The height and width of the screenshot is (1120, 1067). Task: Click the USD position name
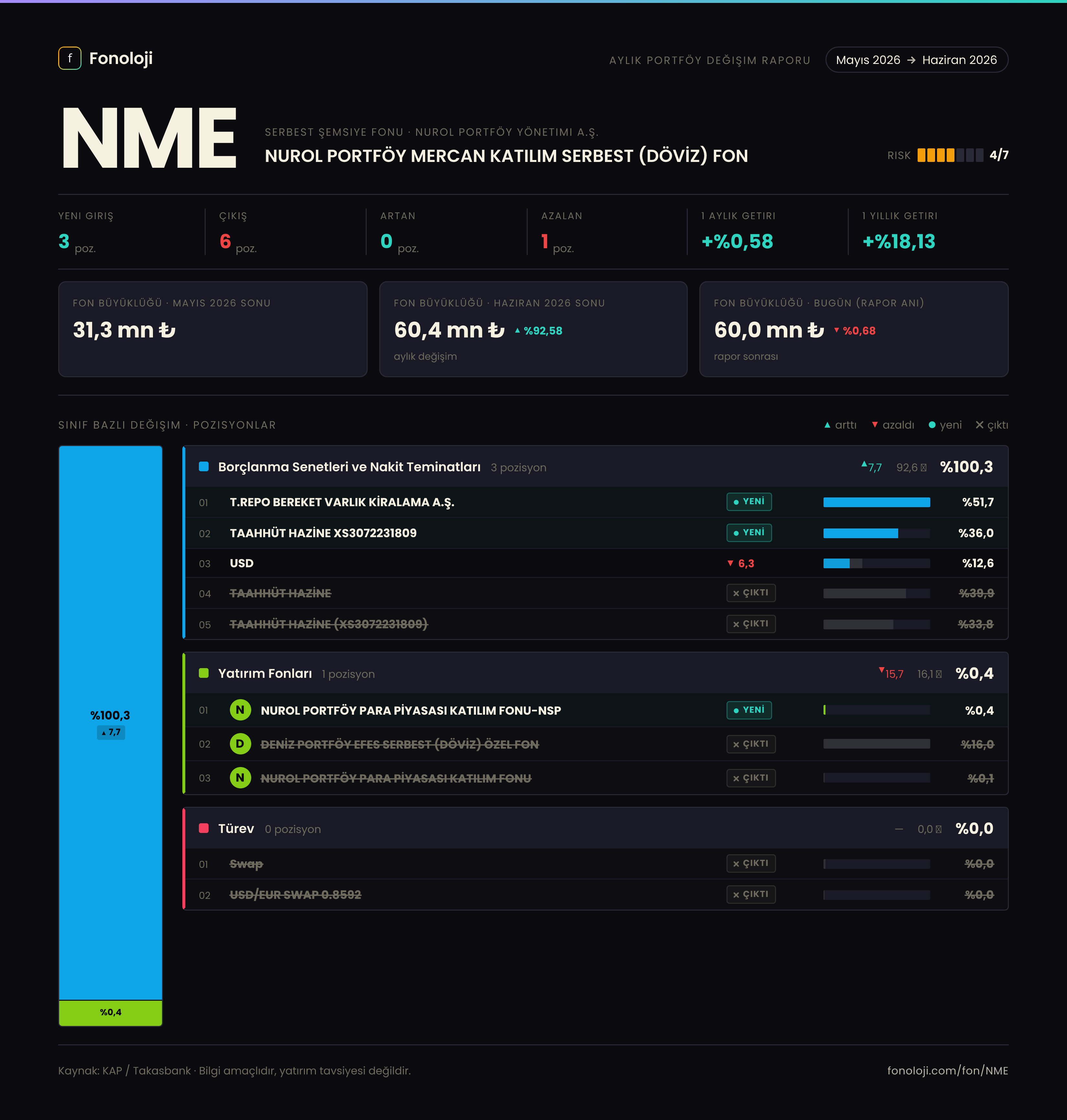pos(242,563)
